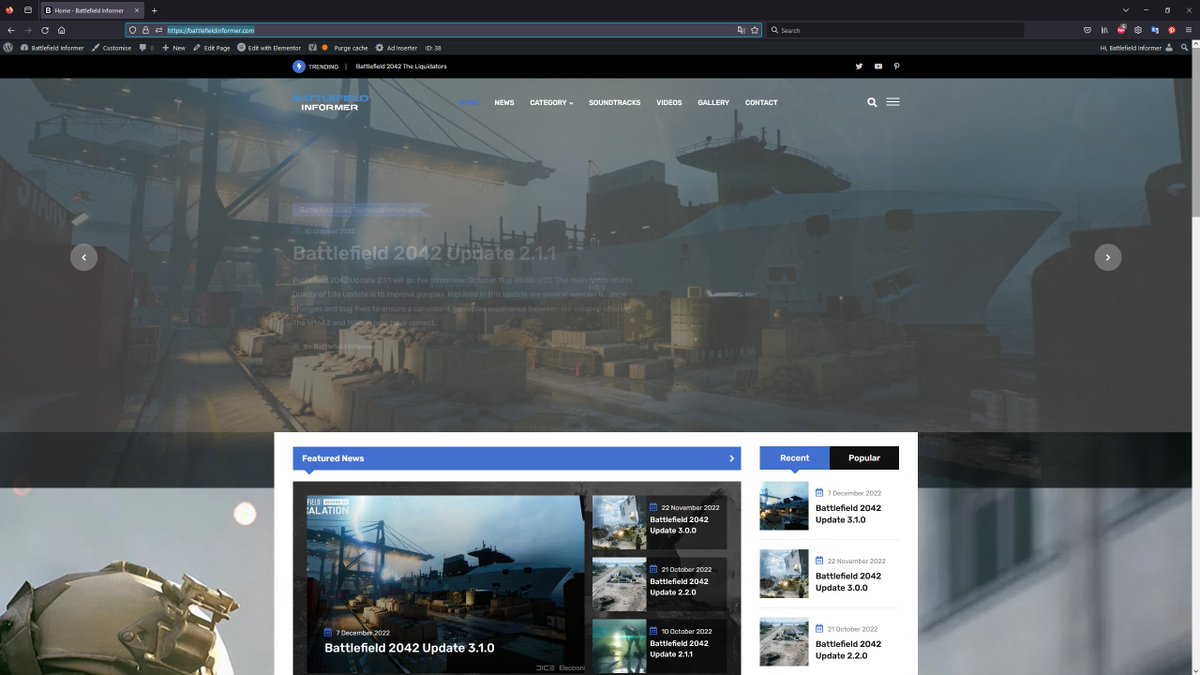Launch Edit with Elementor

click(x=268, y=47)
